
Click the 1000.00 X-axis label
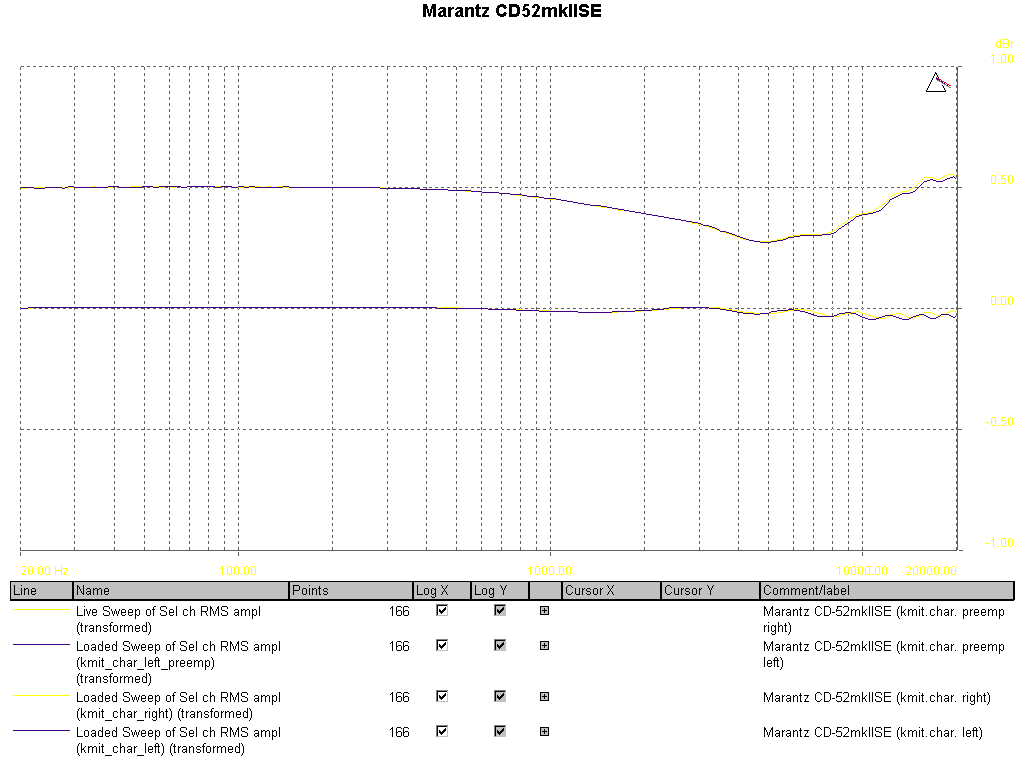550,571
